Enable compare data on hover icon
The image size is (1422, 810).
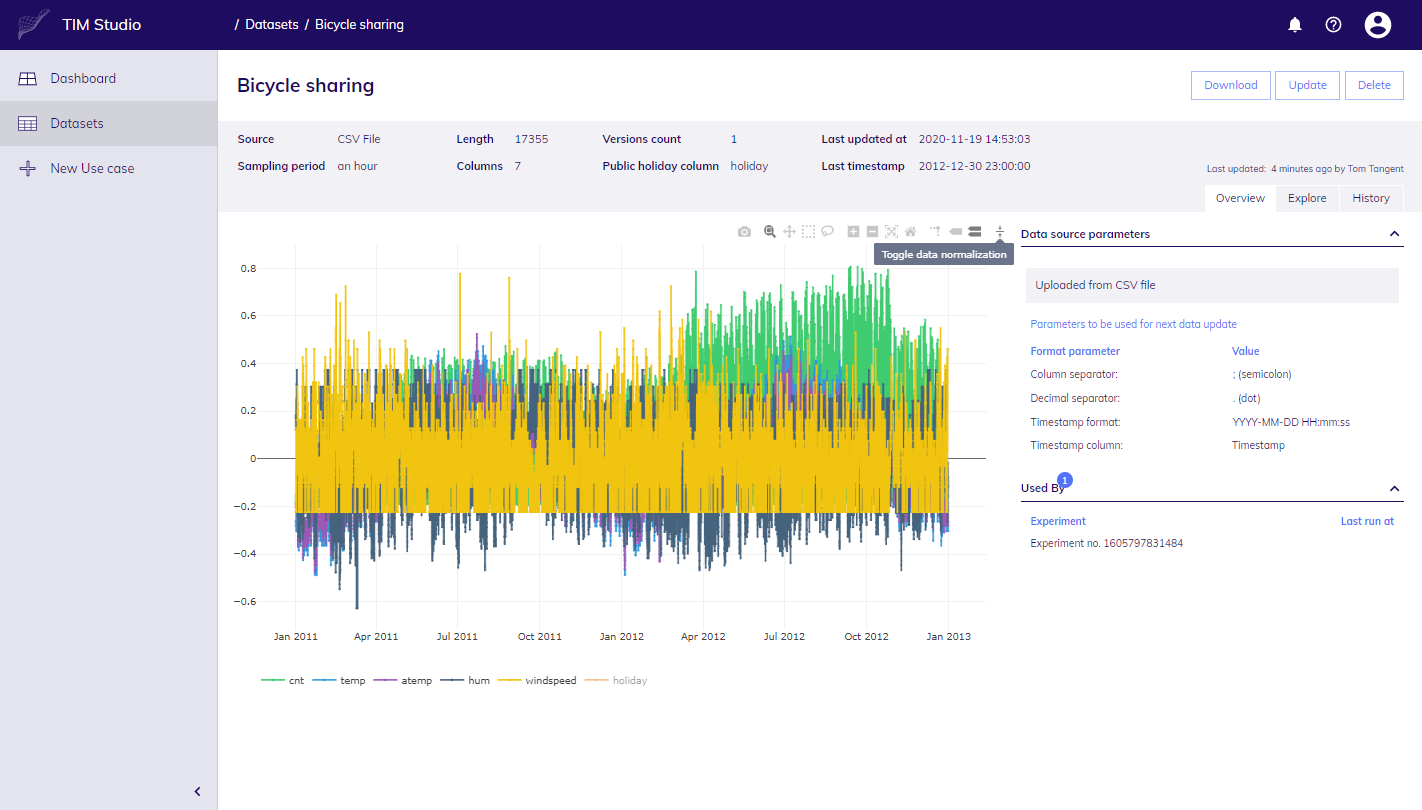point(974,231)
